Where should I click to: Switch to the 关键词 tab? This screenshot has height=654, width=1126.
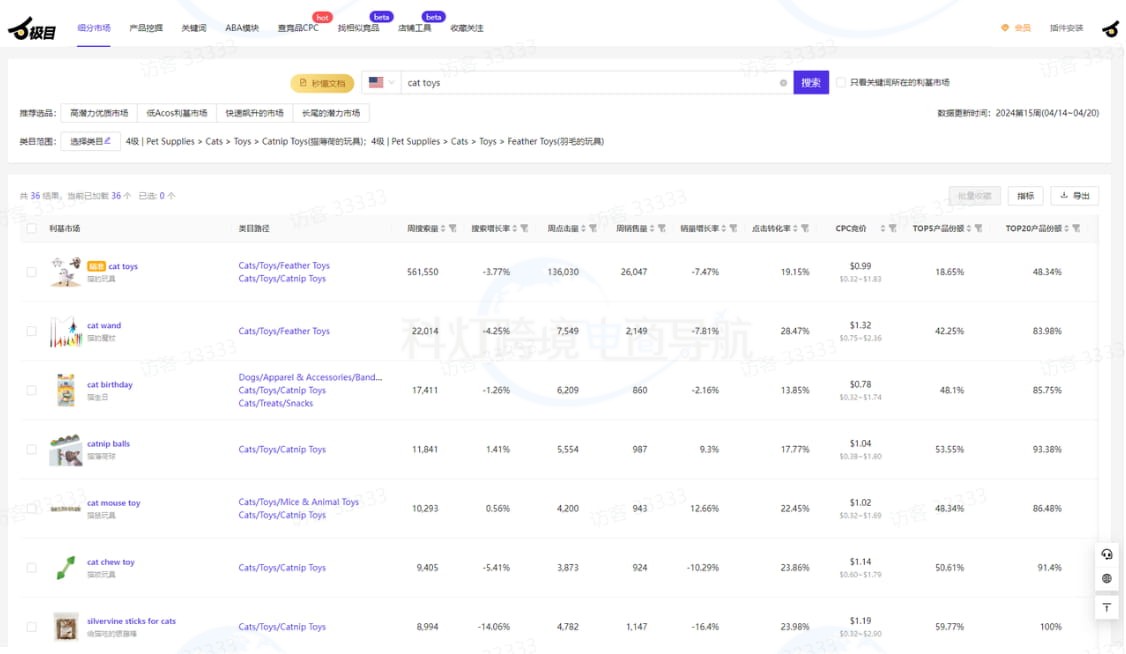pos(193,28)
